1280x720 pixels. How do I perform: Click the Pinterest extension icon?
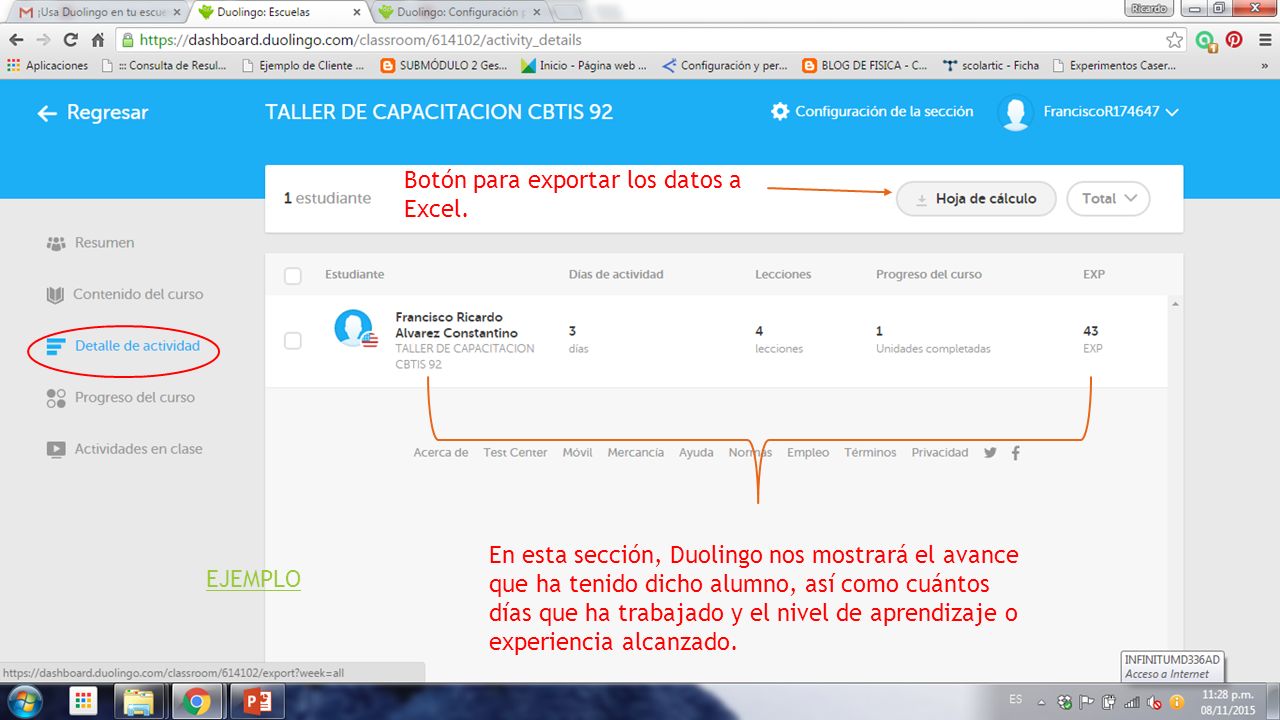(1234, 40)
